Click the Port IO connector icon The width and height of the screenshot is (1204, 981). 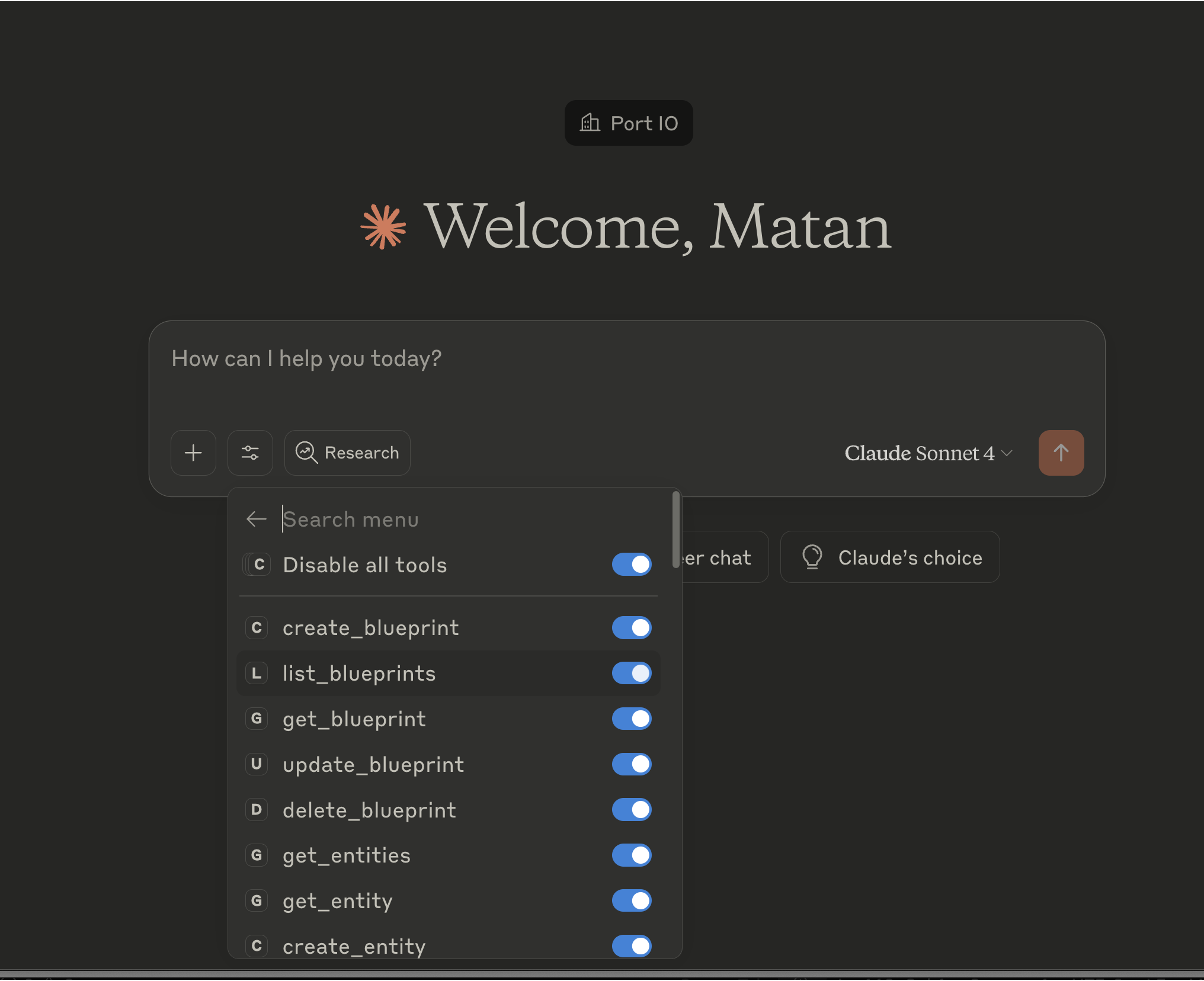590,123
